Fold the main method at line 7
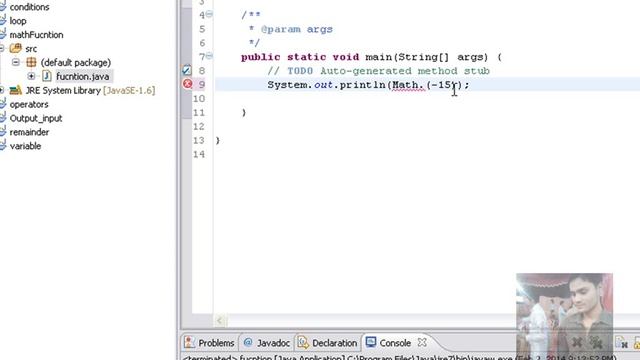The image size is (640, 360). point(209,56)
